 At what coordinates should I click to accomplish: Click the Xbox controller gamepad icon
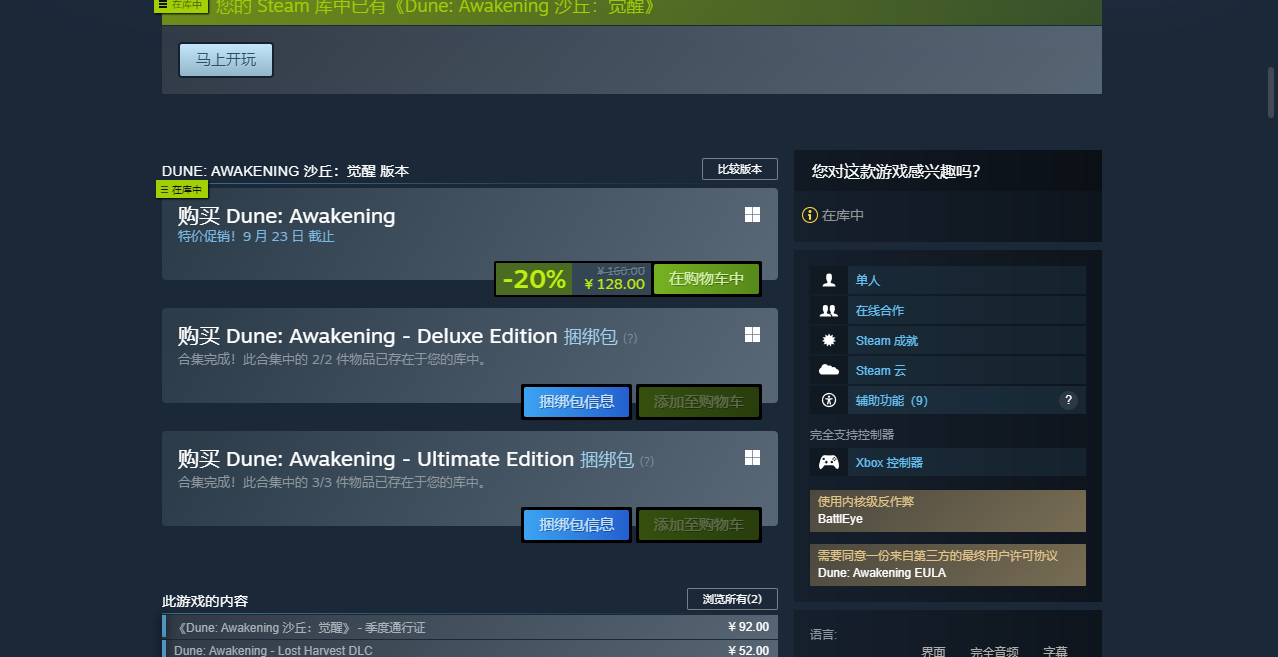[828, 462]
